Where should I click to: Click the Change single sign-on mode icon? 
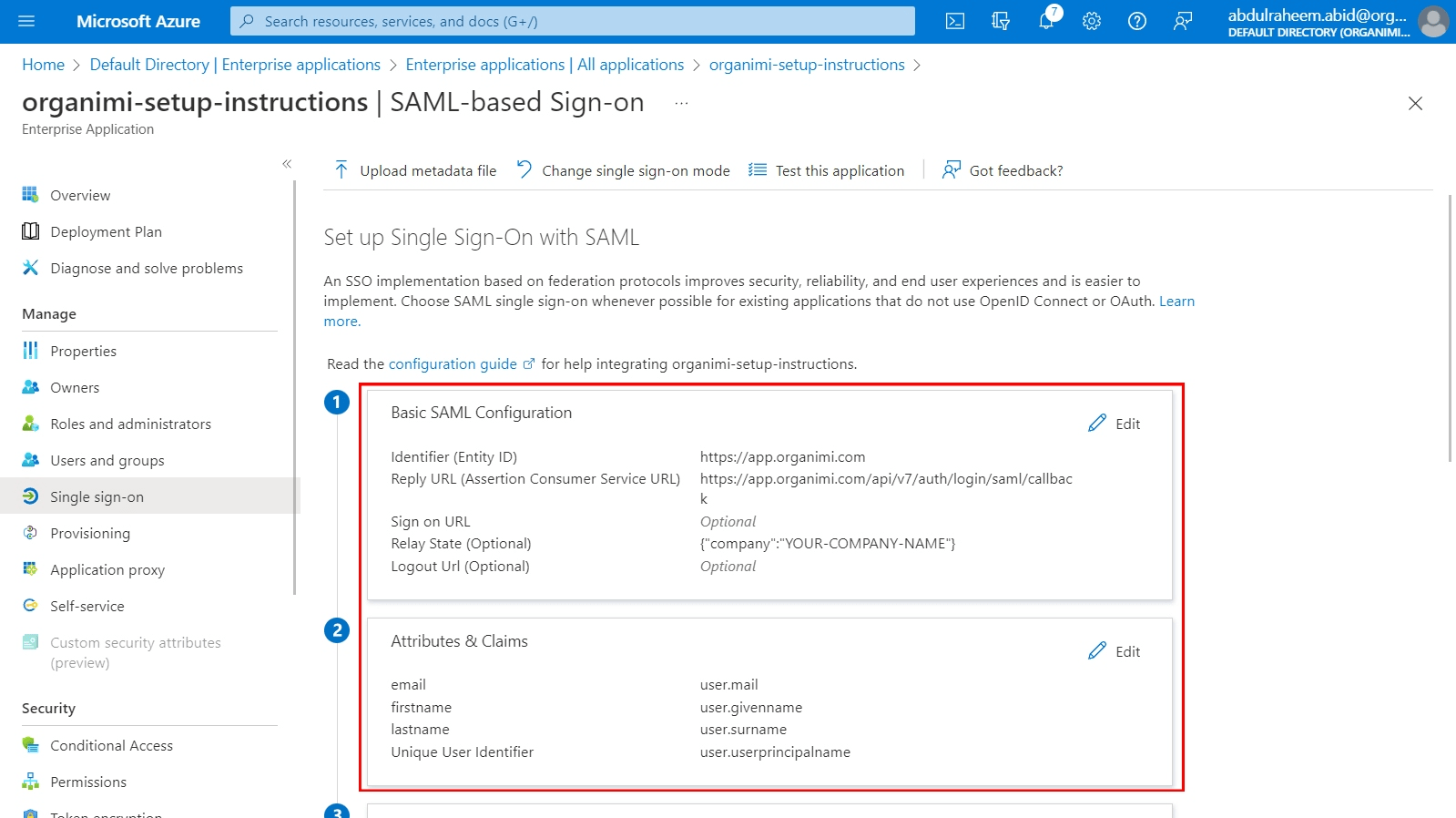524,169
